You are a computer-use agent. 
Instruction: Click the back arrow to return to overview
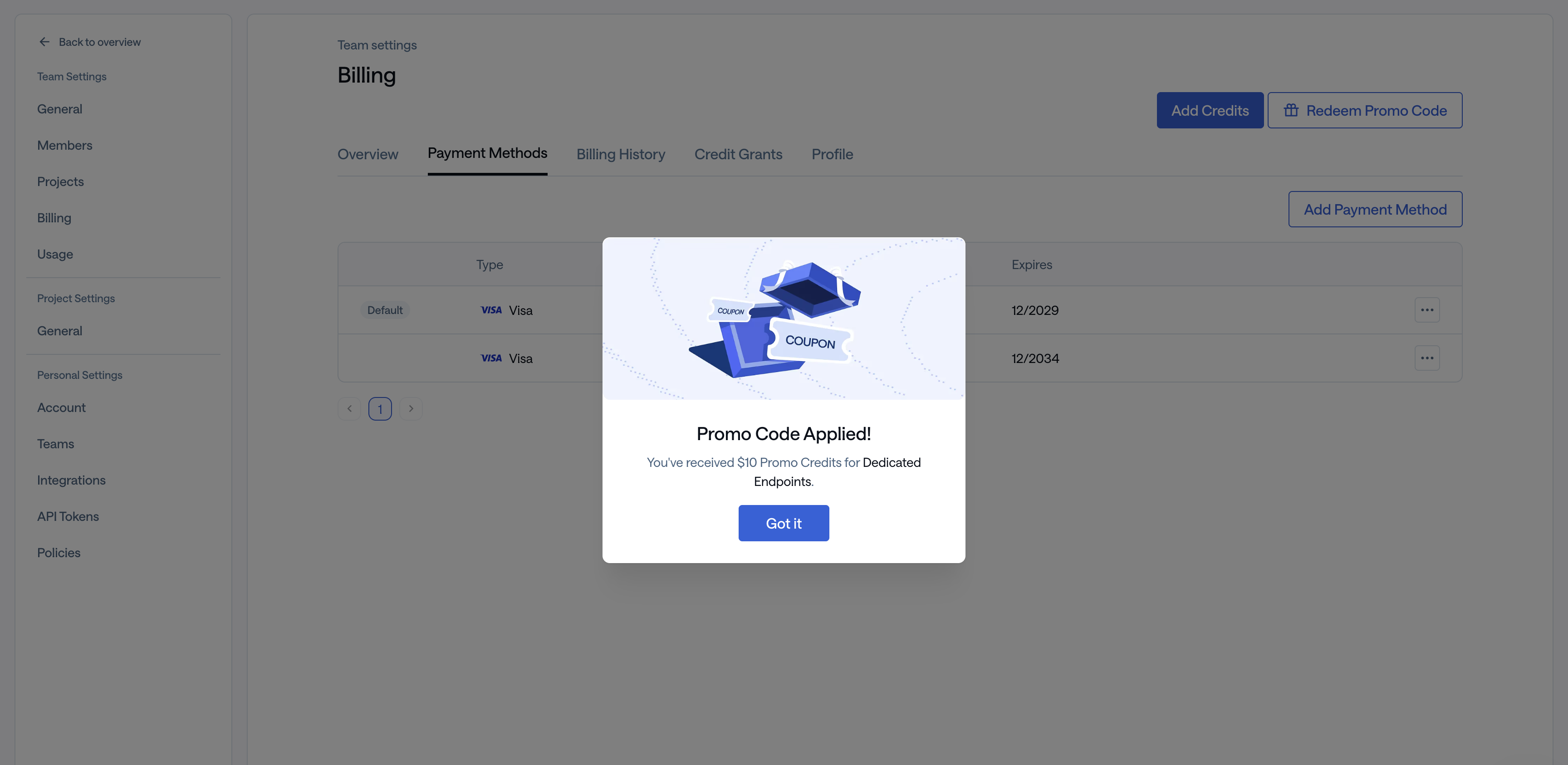(44, 41)
